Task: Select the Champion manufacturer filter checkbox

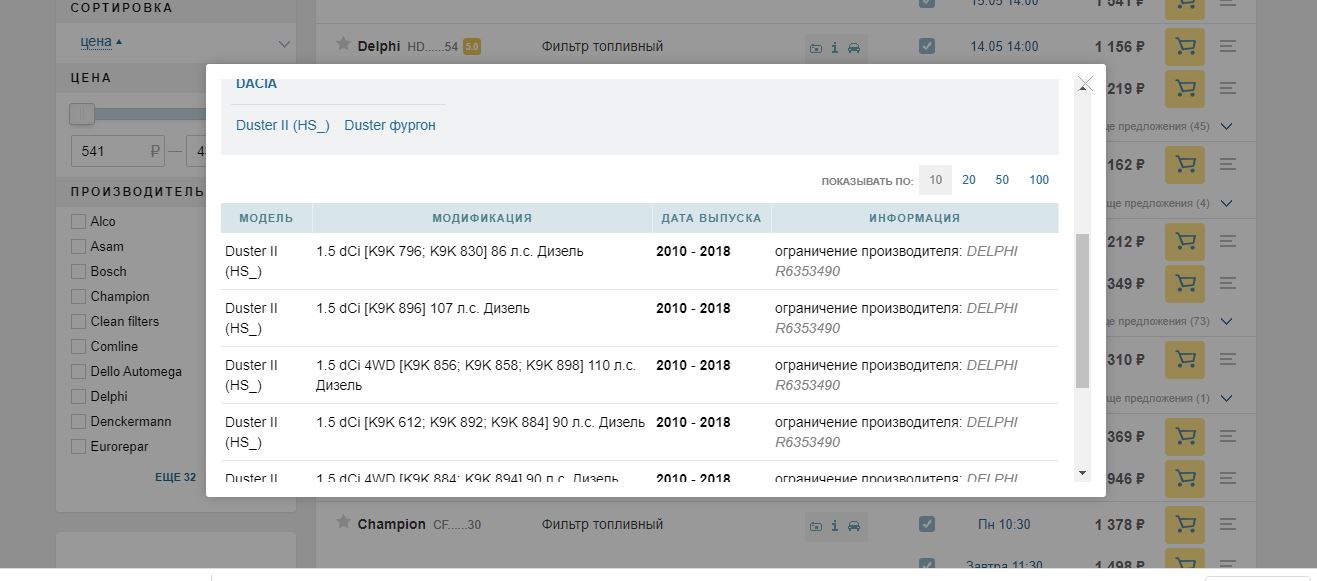Action: point(78,296)
